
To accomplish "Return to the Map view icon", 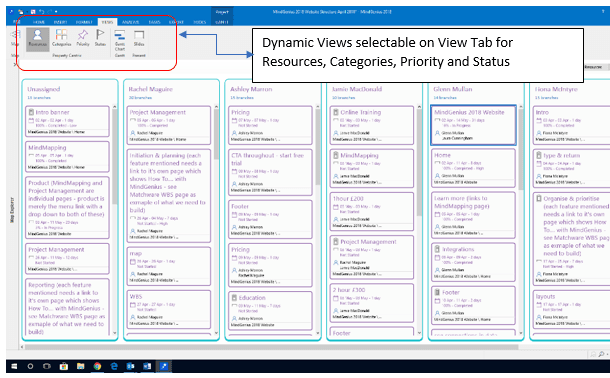I will pos(15,38).
